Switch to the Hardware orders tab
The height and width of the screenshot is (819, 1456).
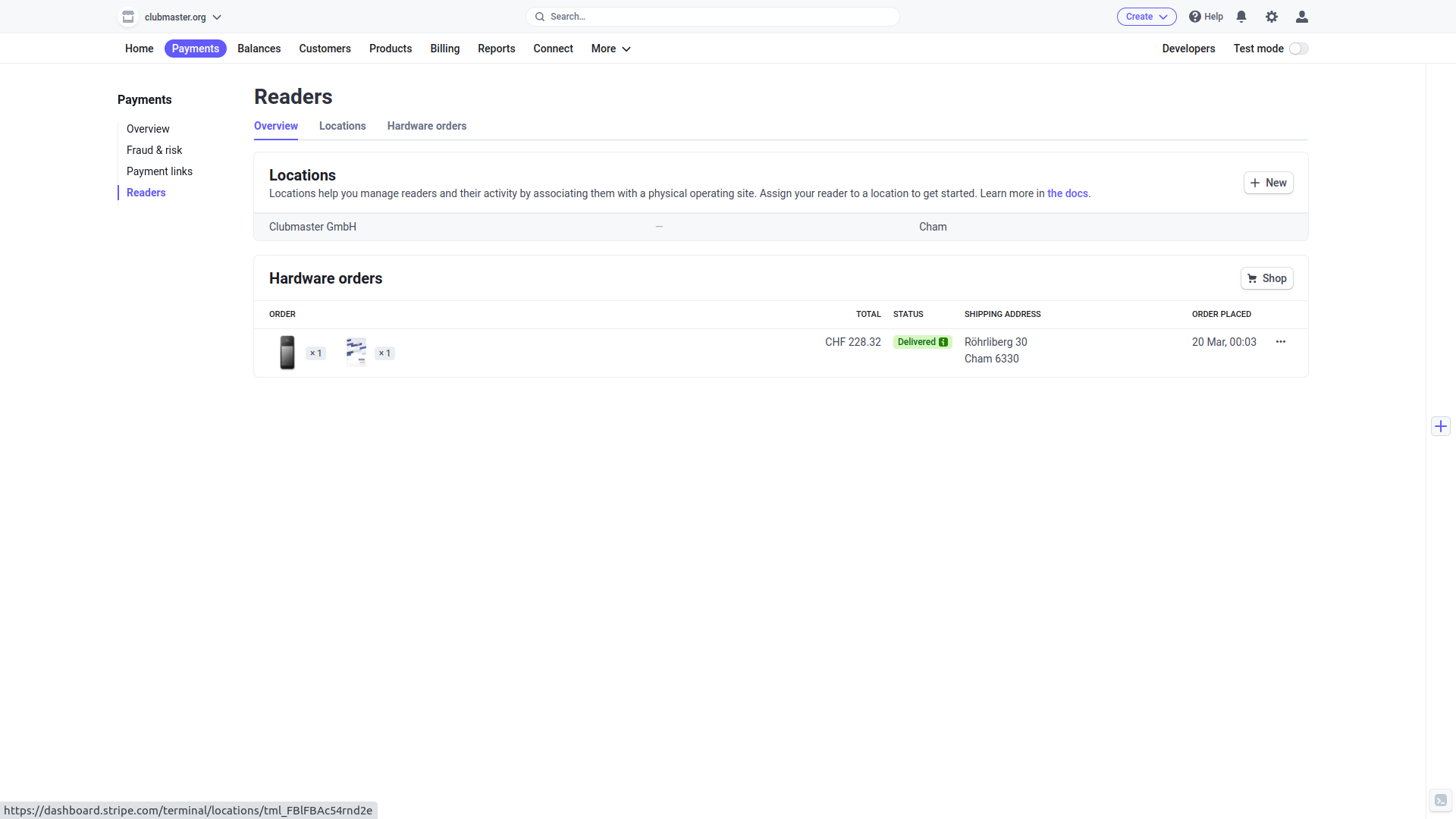tap(427, 126)
